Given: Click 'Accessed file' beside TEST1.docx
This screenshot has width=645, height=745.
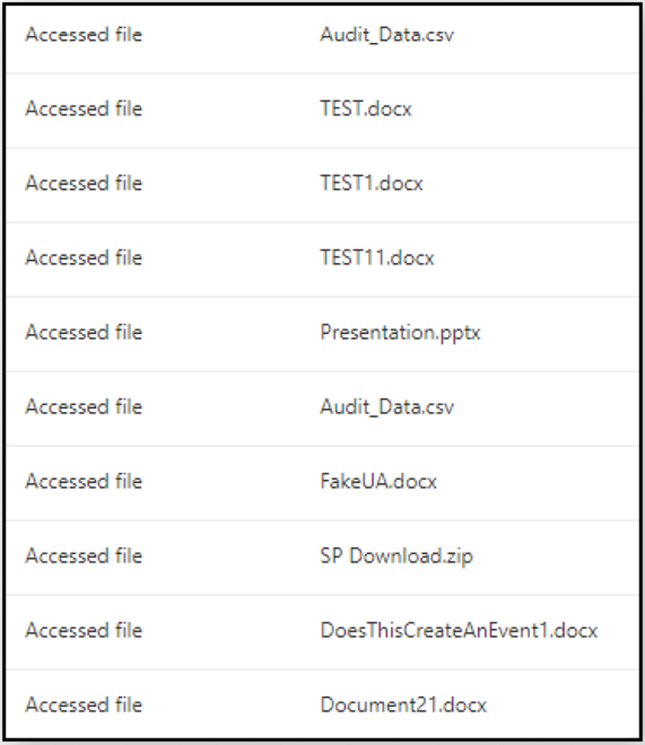Looking at the screenshot, I should coord(84,183).
